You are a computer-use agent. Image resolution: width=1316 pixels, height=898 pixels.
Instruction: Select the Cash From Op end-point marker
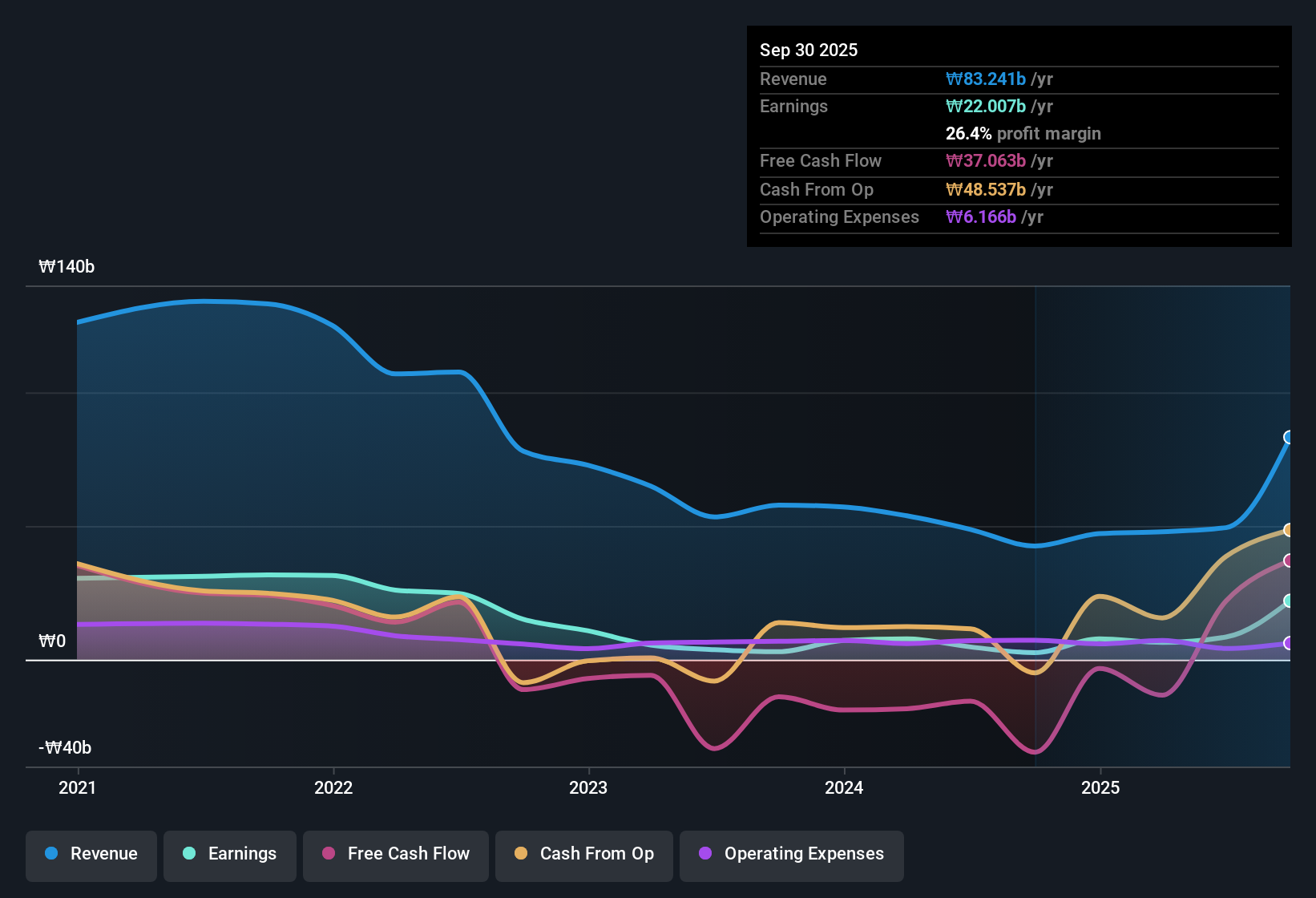(x=1289, y=530)
